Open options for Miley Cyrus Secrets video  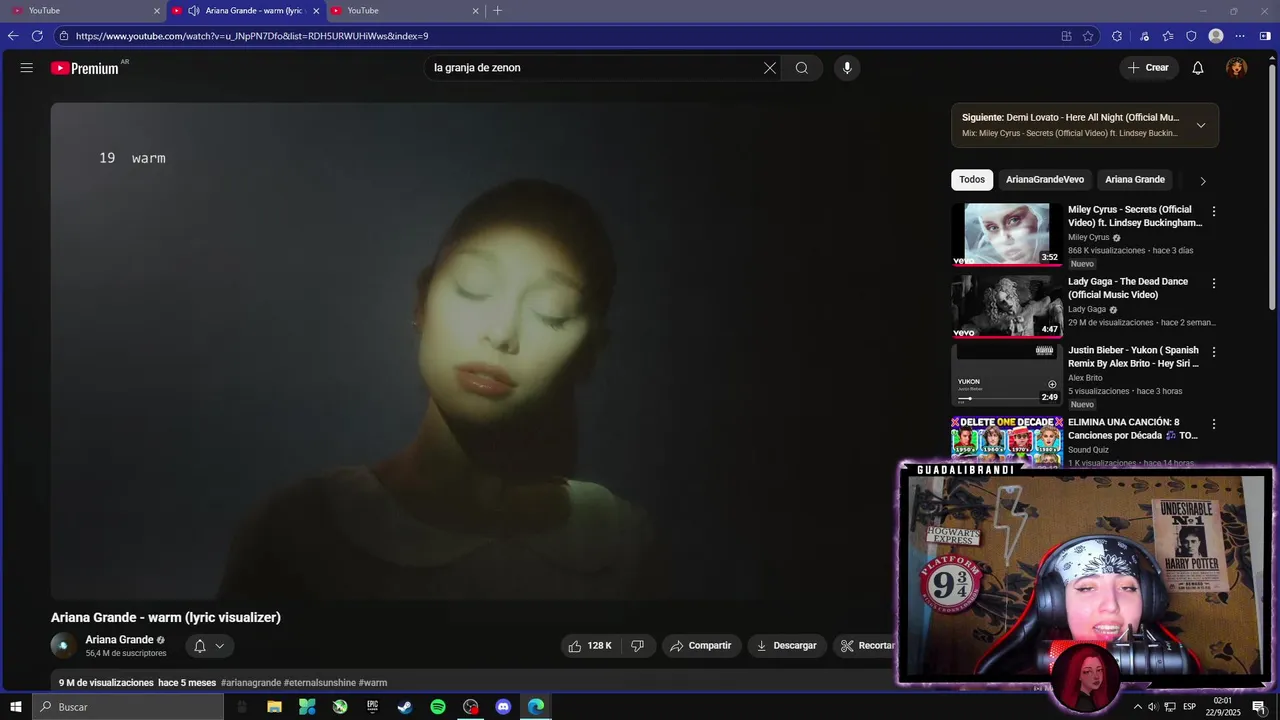pyautogui.click(x=1214, y=212)
